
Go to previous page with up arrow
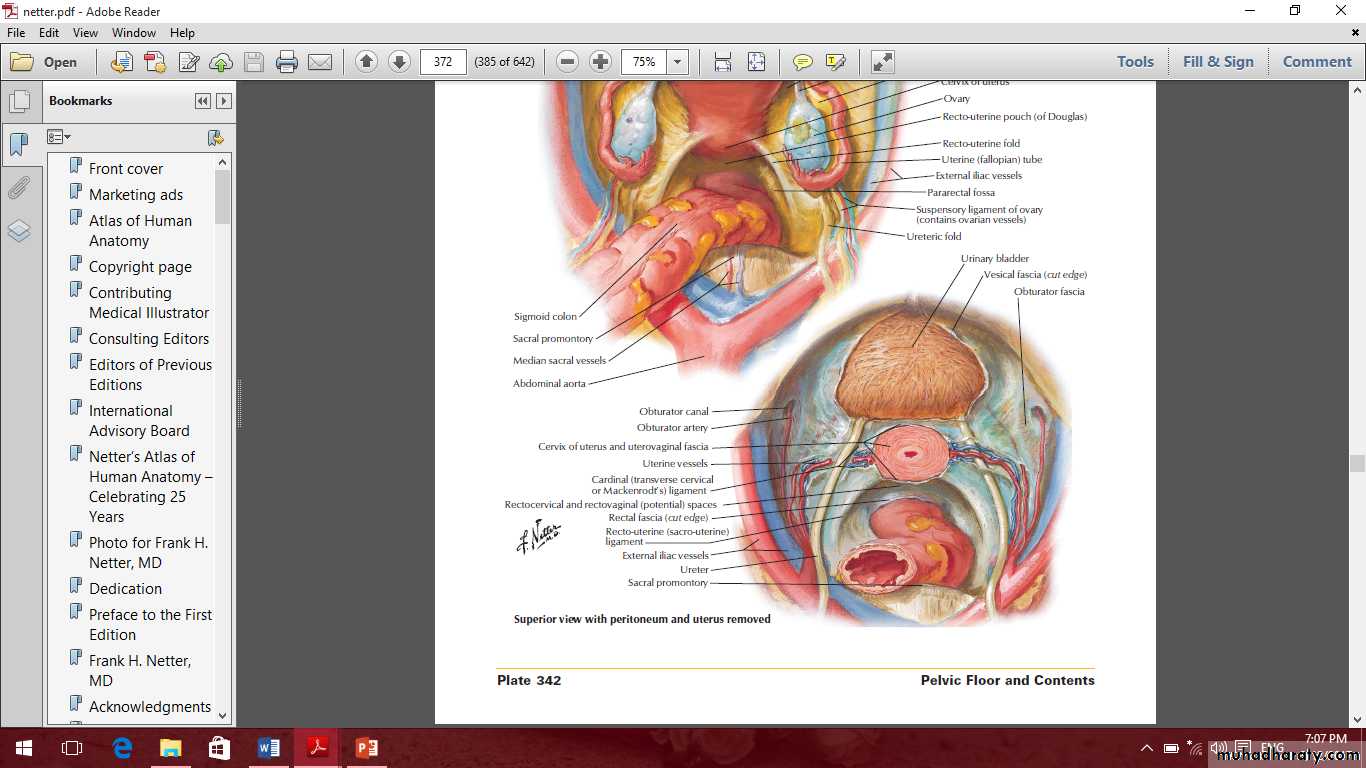pyautogui.click(x=366, y=62)
